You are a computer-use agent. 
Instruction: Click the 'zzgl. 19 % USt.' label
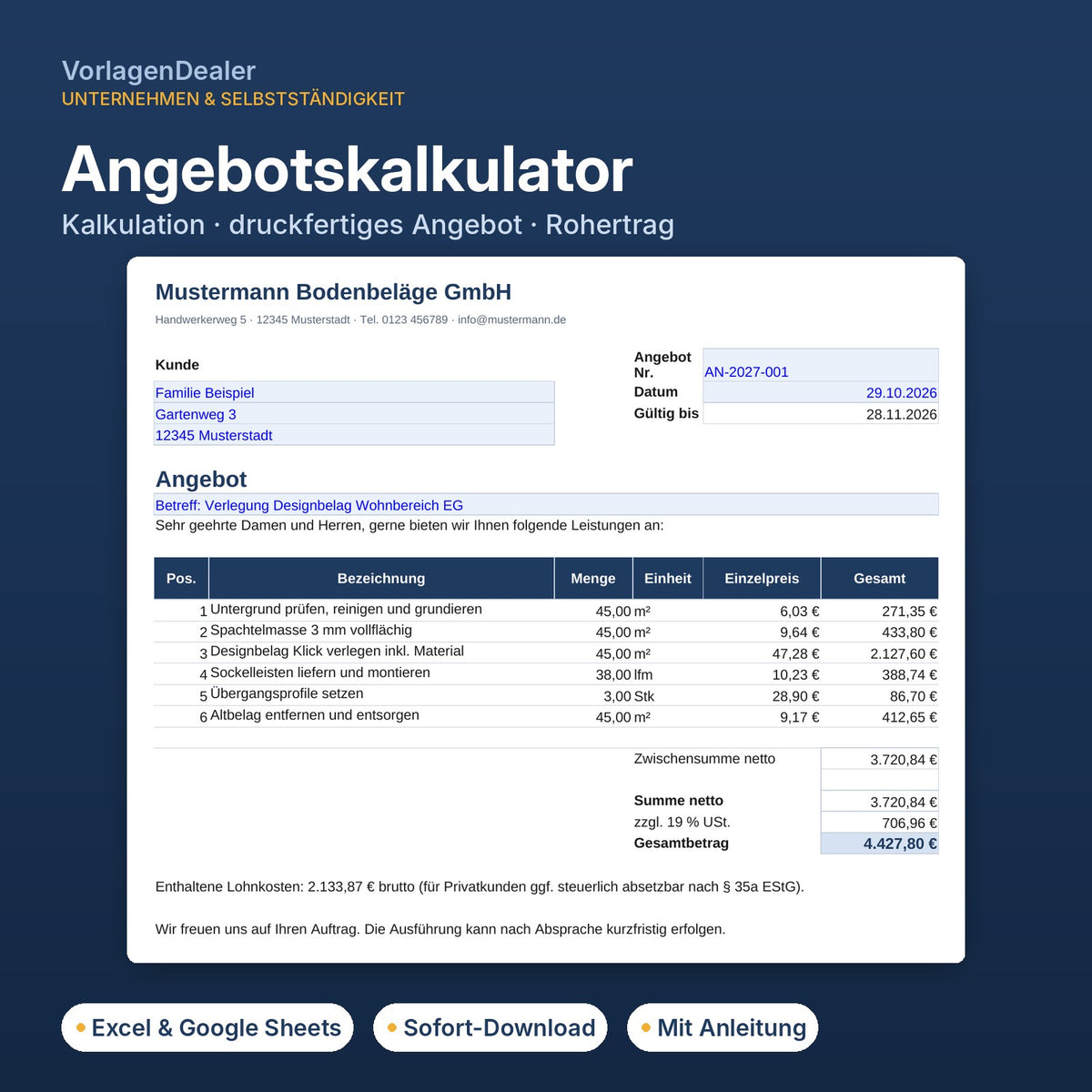coord(682,822)
